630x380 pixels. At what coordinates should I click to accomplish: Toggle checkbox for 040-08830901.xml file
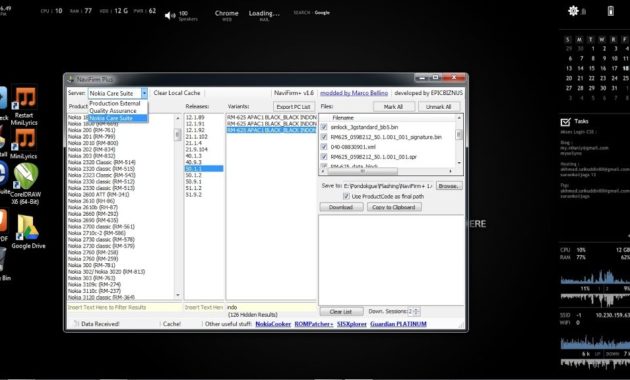pyautogui.click(x=324, y=147)
